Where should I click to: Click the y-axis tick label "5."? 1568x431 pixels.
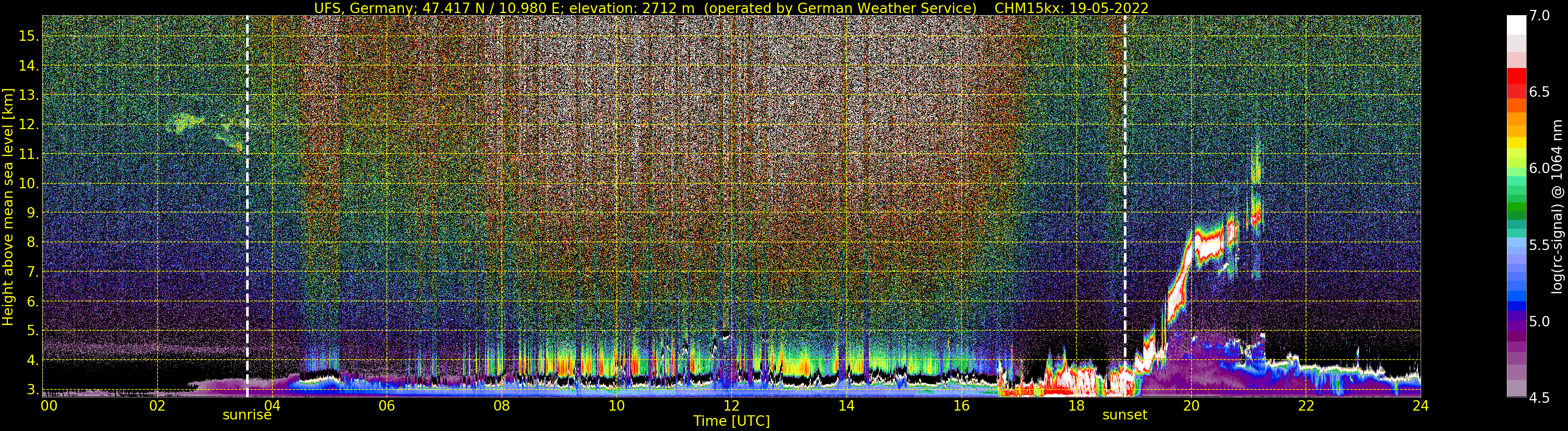tap(32, 331)
